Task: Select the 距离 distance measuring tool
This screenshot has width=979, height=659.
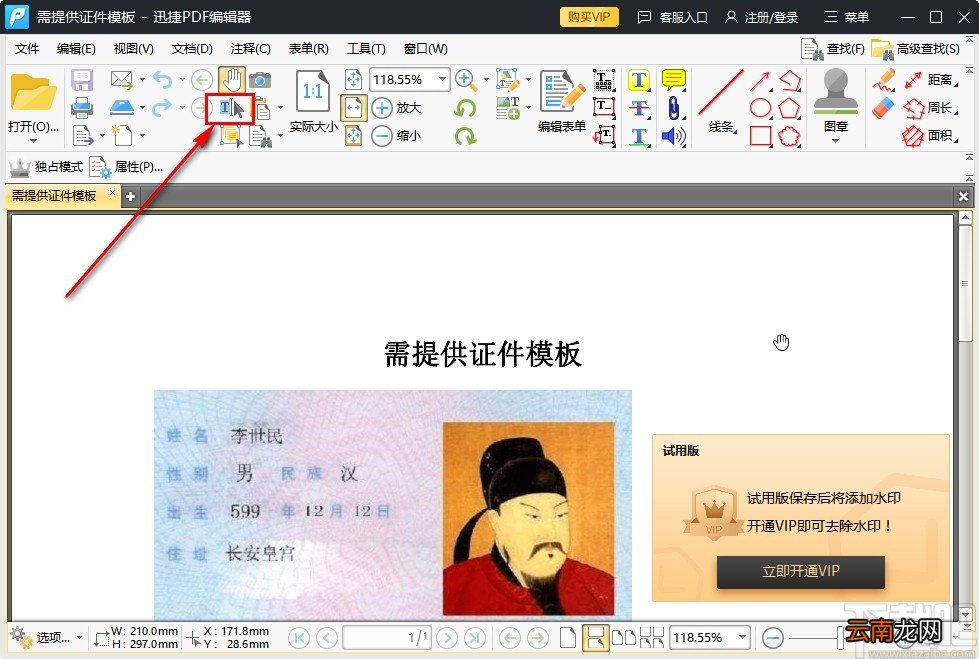Action: coord(930,80)
